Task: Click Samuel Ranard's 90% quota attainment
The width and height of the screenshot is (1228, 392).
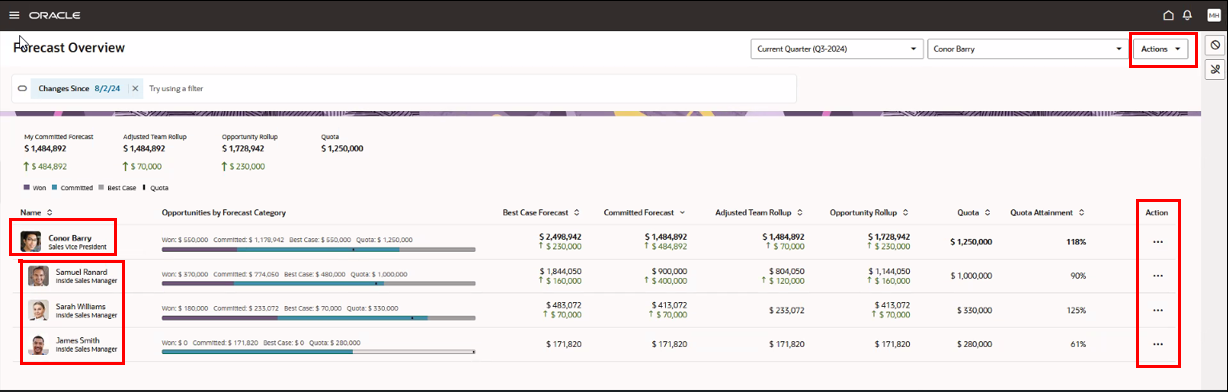Action: (x=1078, y=276)
